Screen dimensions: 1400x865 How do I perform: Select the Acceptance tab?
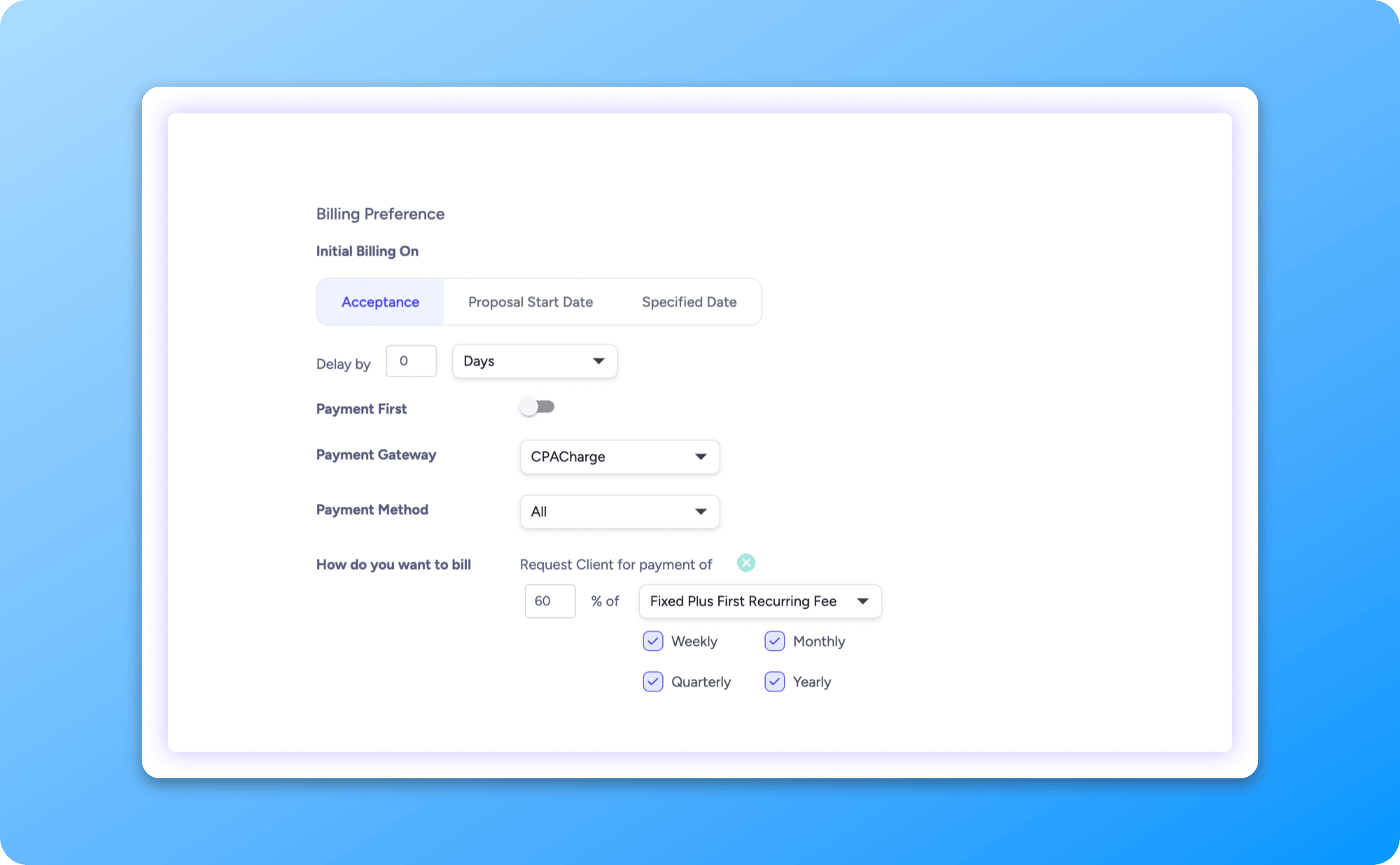[379, 302]
